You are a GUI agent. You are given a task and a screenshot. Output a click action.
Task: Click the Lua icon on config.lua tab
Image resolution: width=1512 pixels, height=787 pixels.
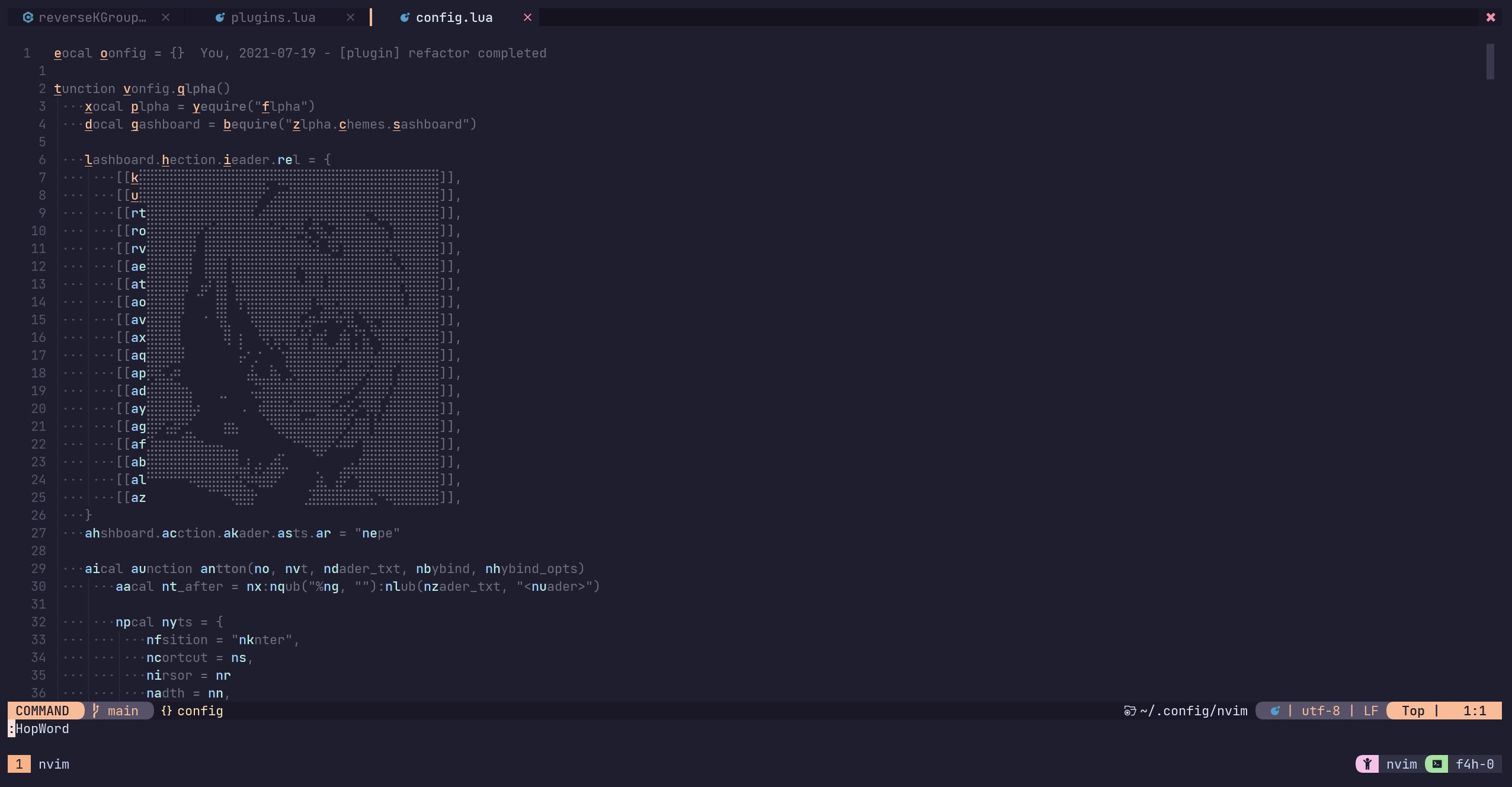(405, 18)
